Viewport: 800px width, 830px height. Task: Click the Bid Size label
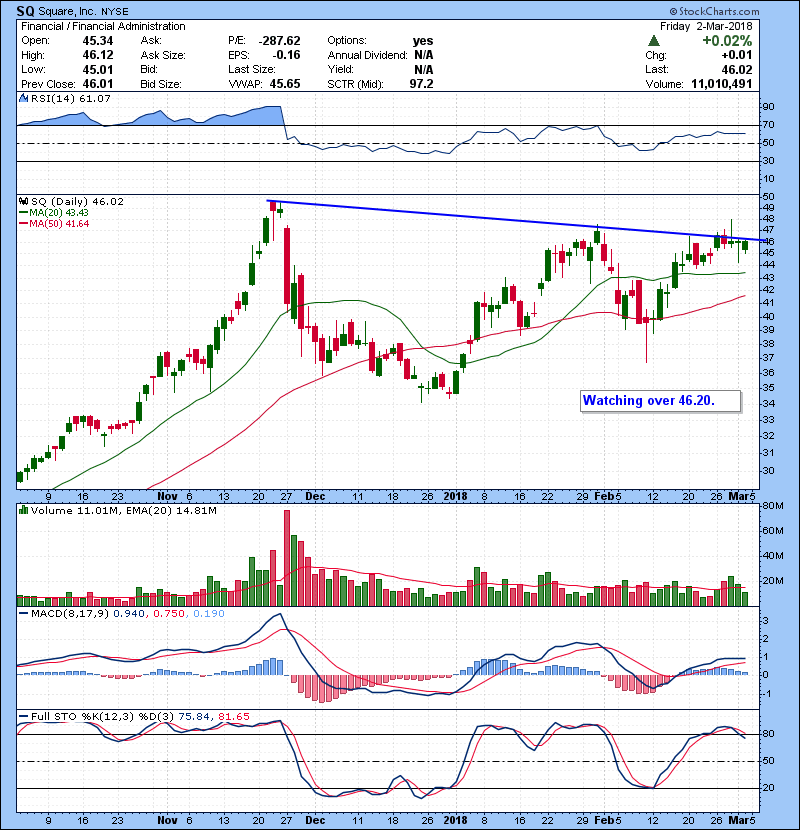point(161,84)
